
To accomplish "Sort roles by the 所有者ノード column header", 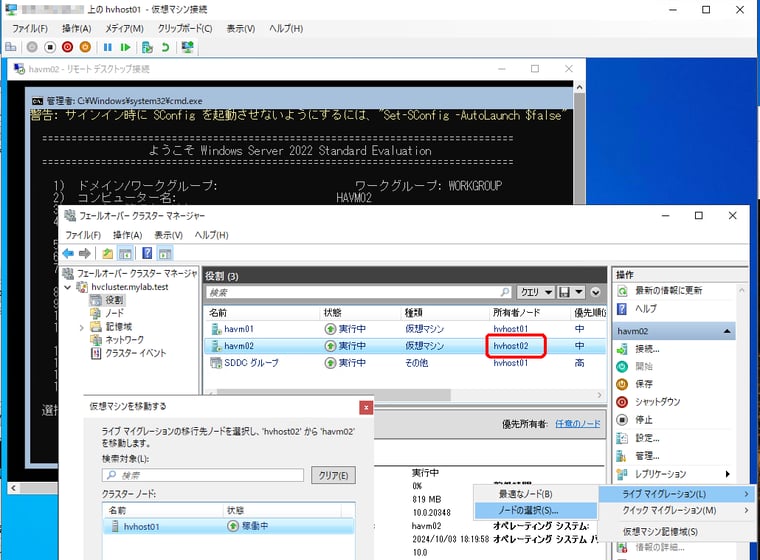I will 530,313.
